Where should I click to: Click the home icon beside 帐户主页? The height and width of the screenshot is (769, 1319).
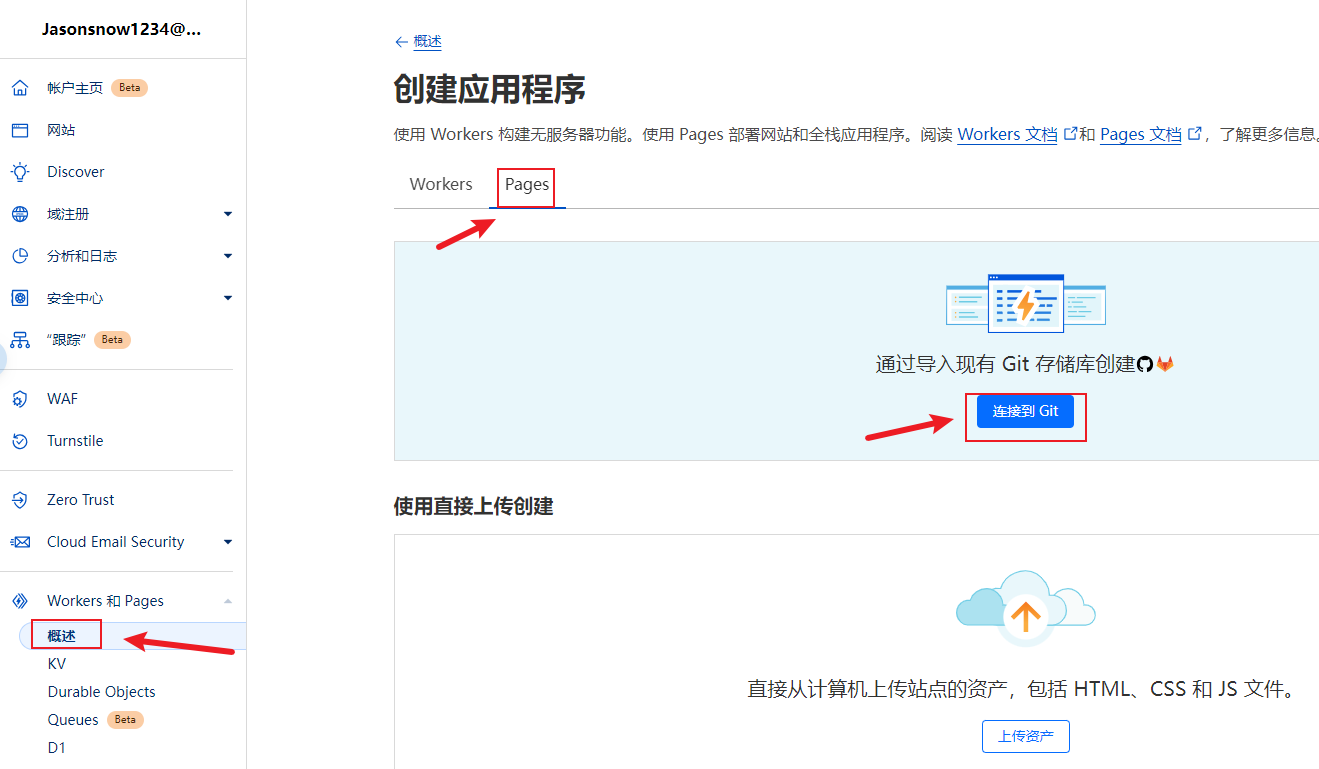[x=19, y=88]
